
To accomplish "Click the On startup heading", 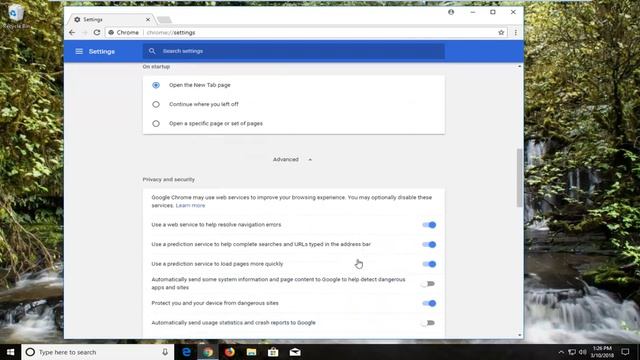I will [x=156, y=66].
